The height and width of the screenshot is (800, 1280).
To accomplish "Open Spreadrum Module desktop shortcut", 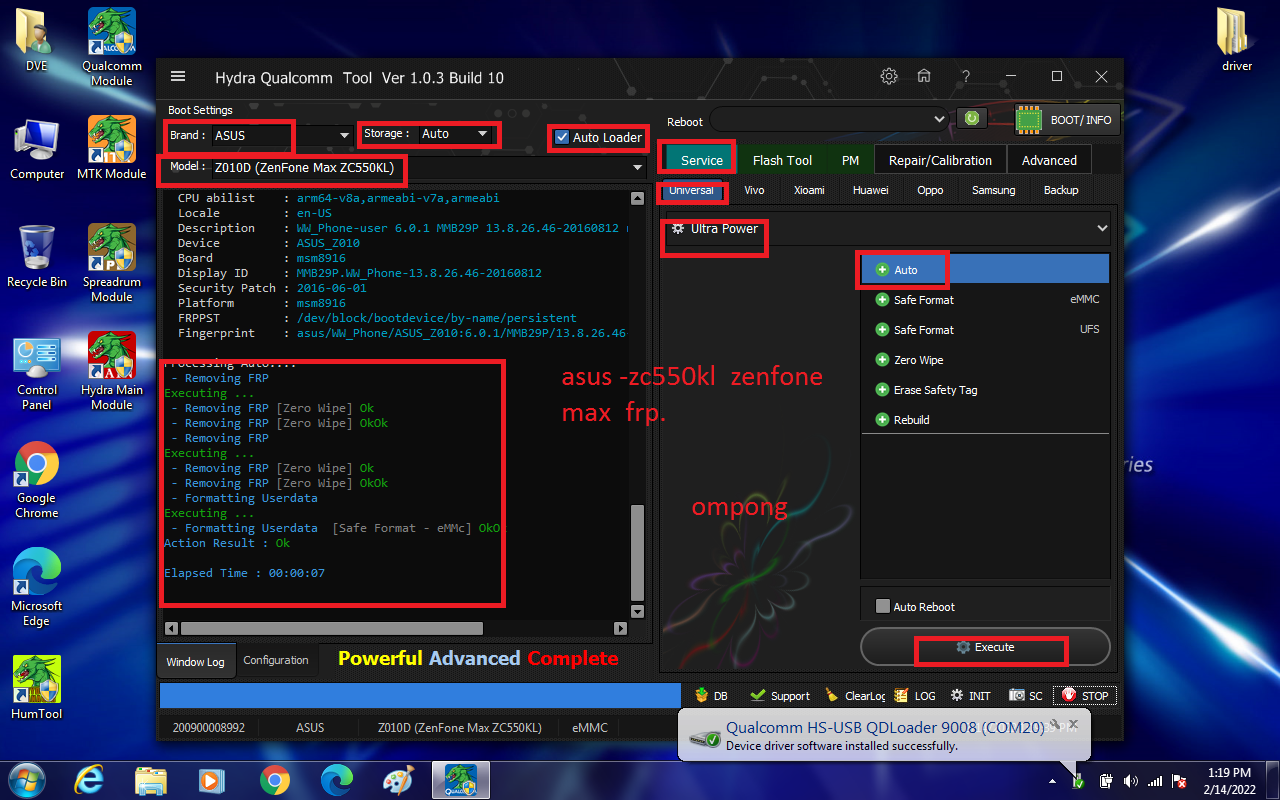I will [112, 262].
